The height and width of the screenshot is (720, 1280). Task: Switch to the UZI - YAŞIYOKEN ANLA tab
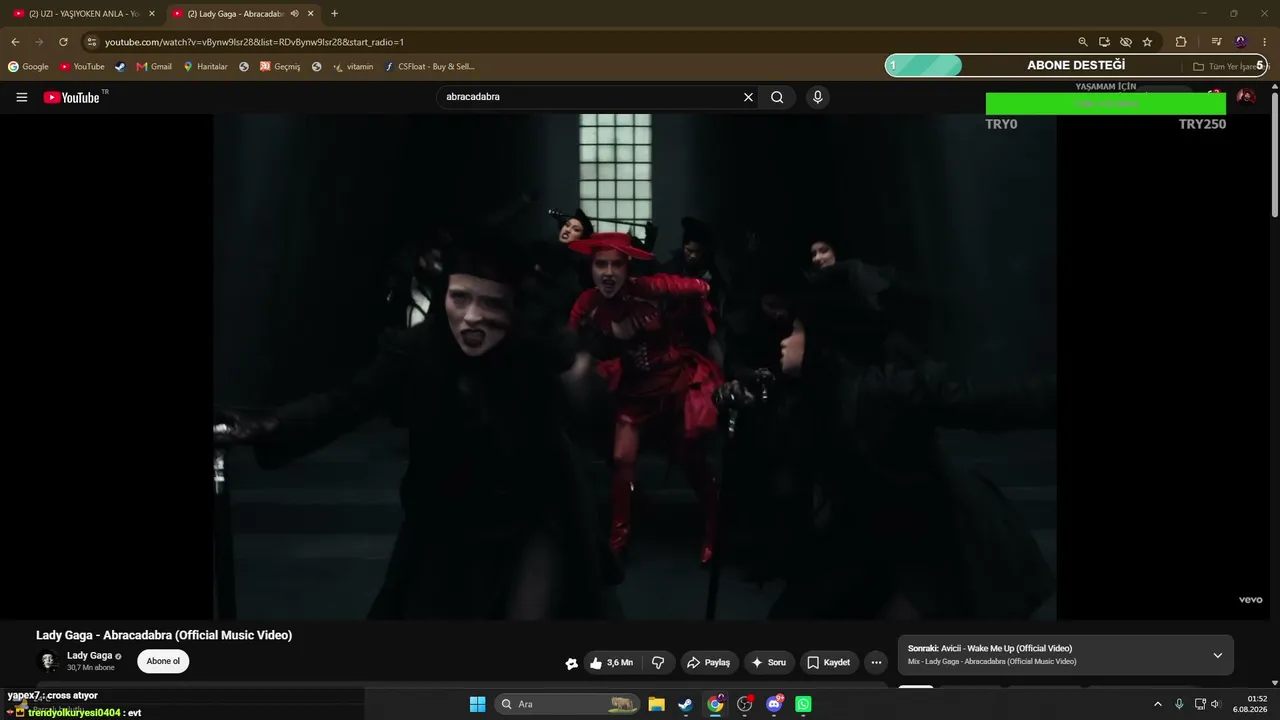pyautogui.click(x=83, y=14)
